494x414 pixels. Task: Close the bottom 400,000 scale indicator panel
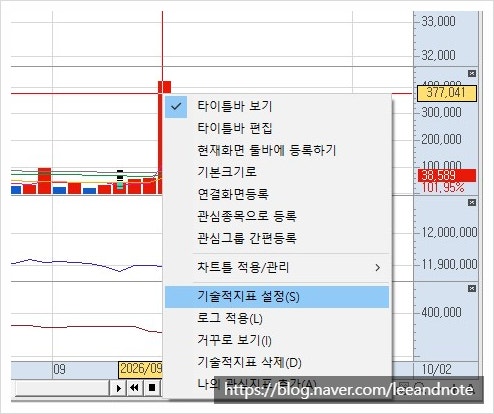pos(472,288)
